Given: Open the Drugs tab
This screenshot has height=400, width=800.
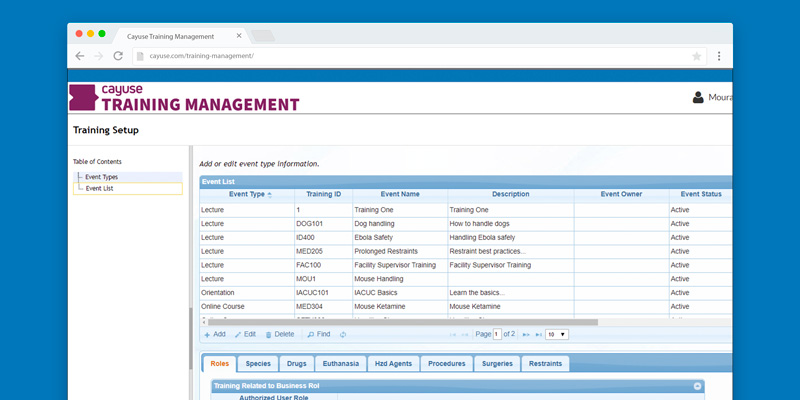Looking at the screenshot, I should coord(297,364).
